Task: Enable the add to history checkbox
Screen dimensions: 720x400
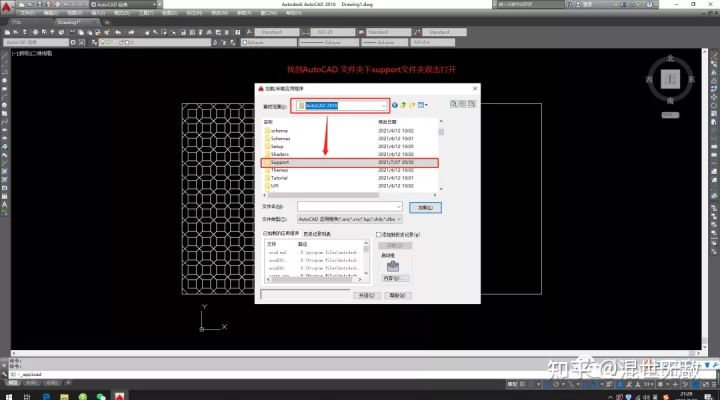Action: coord(379,234)
